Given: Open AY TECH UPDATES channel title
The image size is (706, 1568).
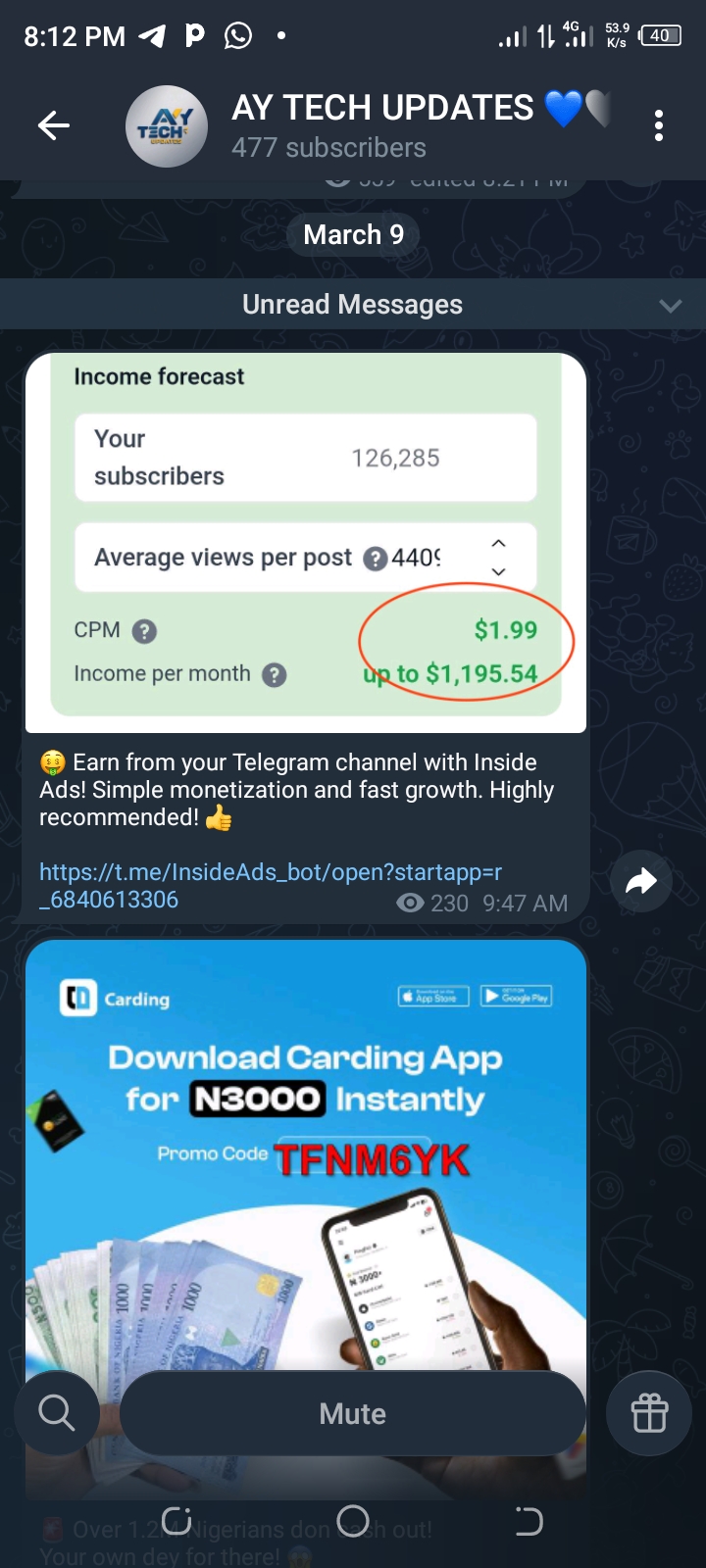Looking at the screenshot, I should 383,107.
